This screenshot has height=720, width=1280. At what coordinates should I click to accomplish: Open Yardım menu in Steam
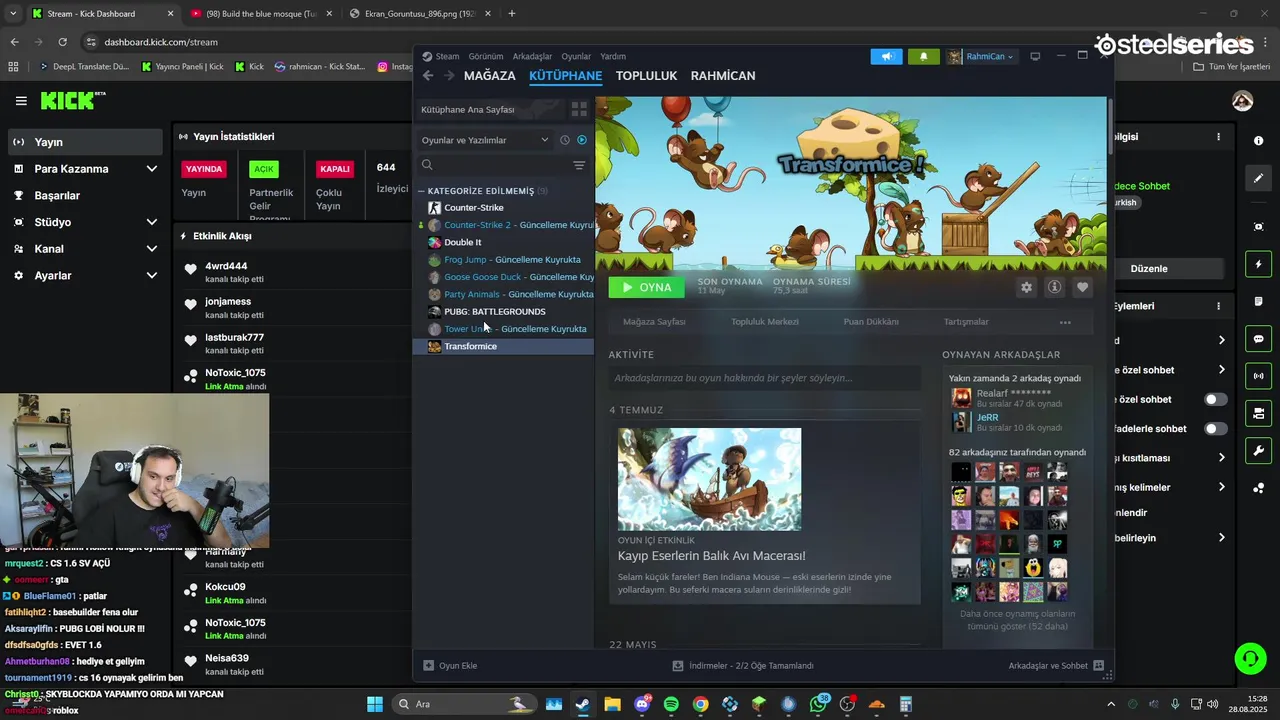click(x=613, y=56)
